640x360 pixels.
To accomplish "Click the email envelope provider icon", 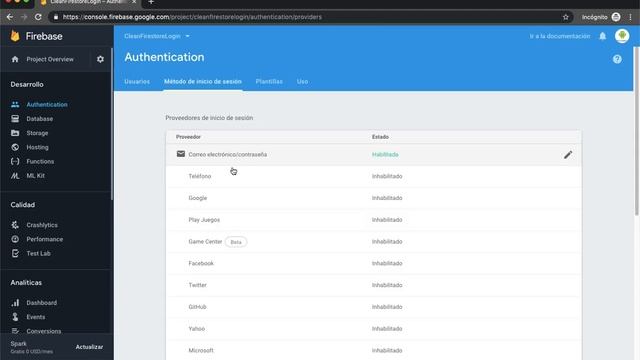I will click(x=181, y=154).
